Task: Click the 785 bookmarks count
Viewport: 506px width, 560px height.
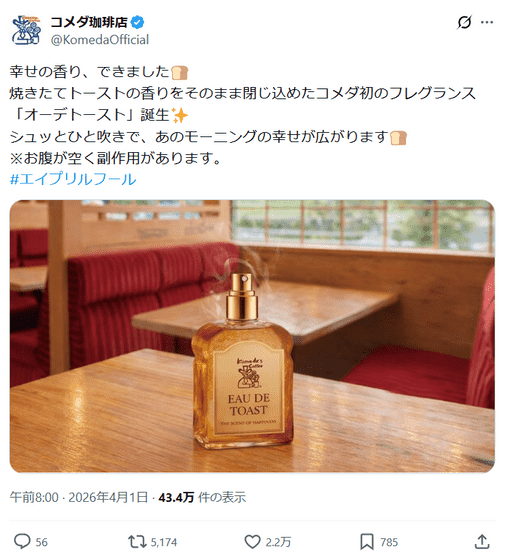Action: [389, 542]
